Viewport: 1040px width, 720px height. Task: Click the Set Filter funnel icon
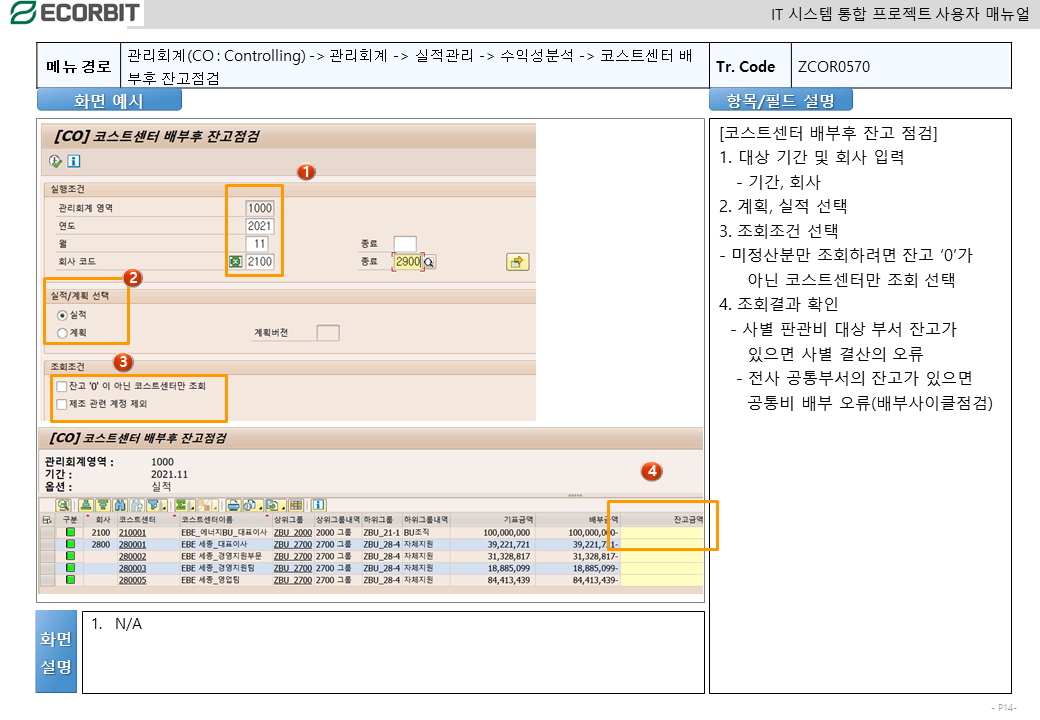(153, 505)
